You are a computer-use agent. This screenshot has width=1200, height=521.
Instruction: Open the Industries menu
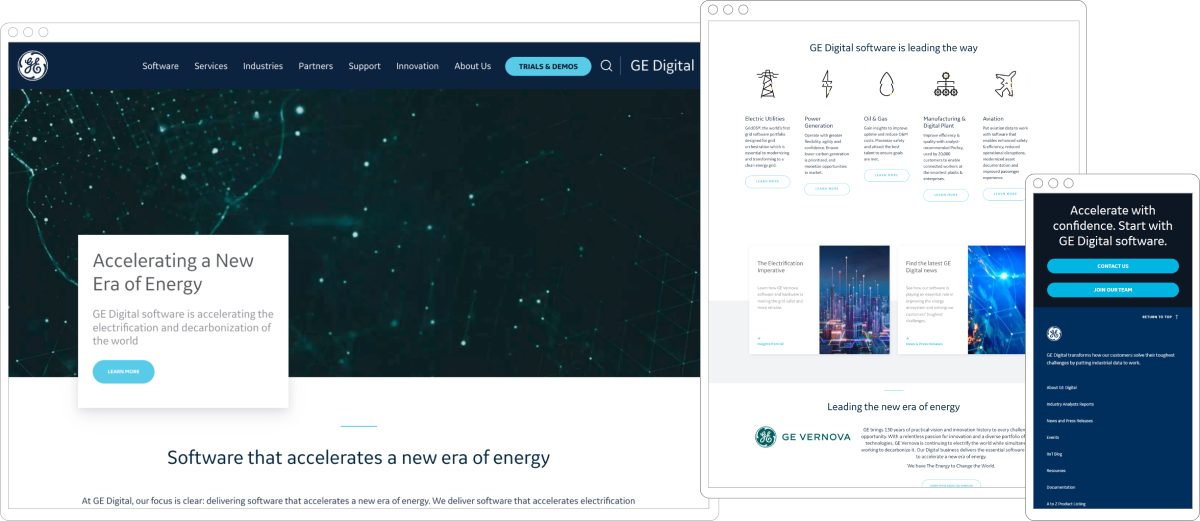(x=263, y=66)
